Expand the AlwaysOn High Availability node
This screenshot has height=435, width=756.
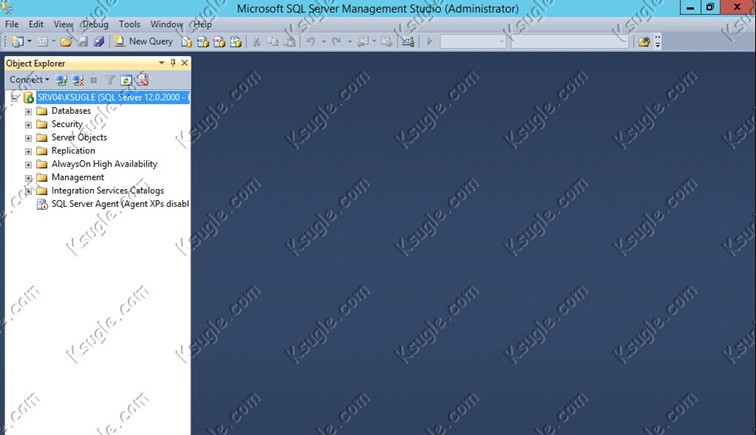[28, 165]
